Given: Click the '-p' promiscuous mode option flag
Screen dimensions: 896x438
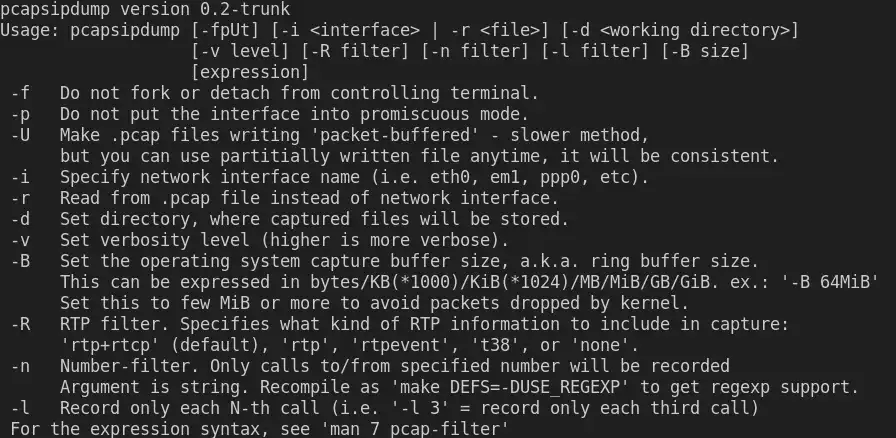Looking at the screenshot, I should pos(20,114).
